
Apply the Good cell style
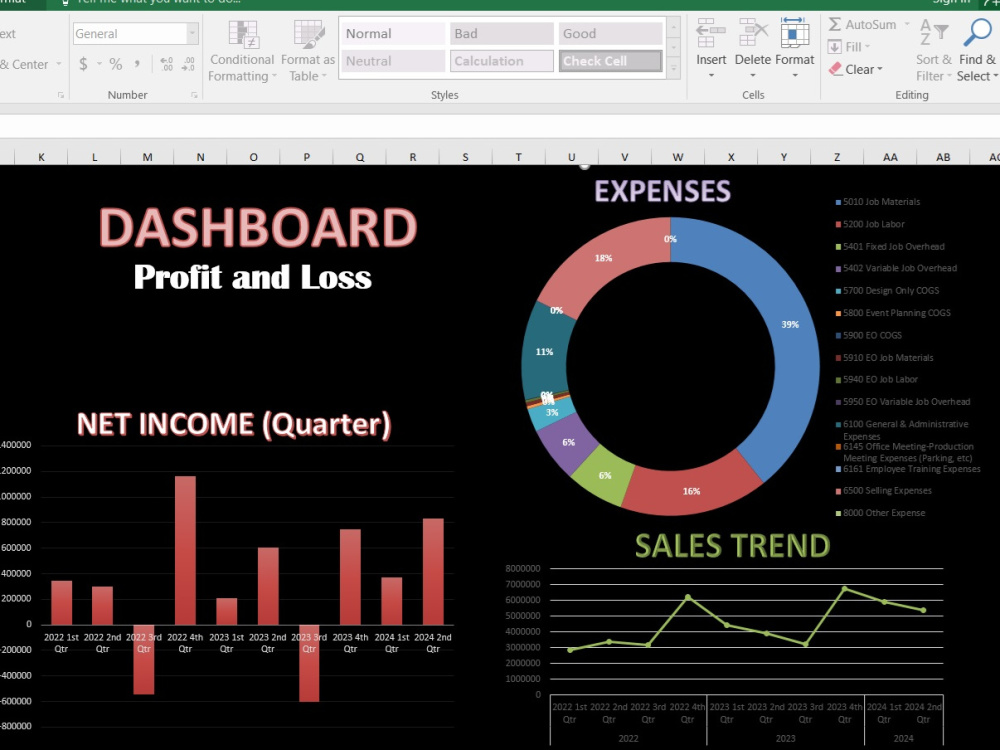pos(610,33)
